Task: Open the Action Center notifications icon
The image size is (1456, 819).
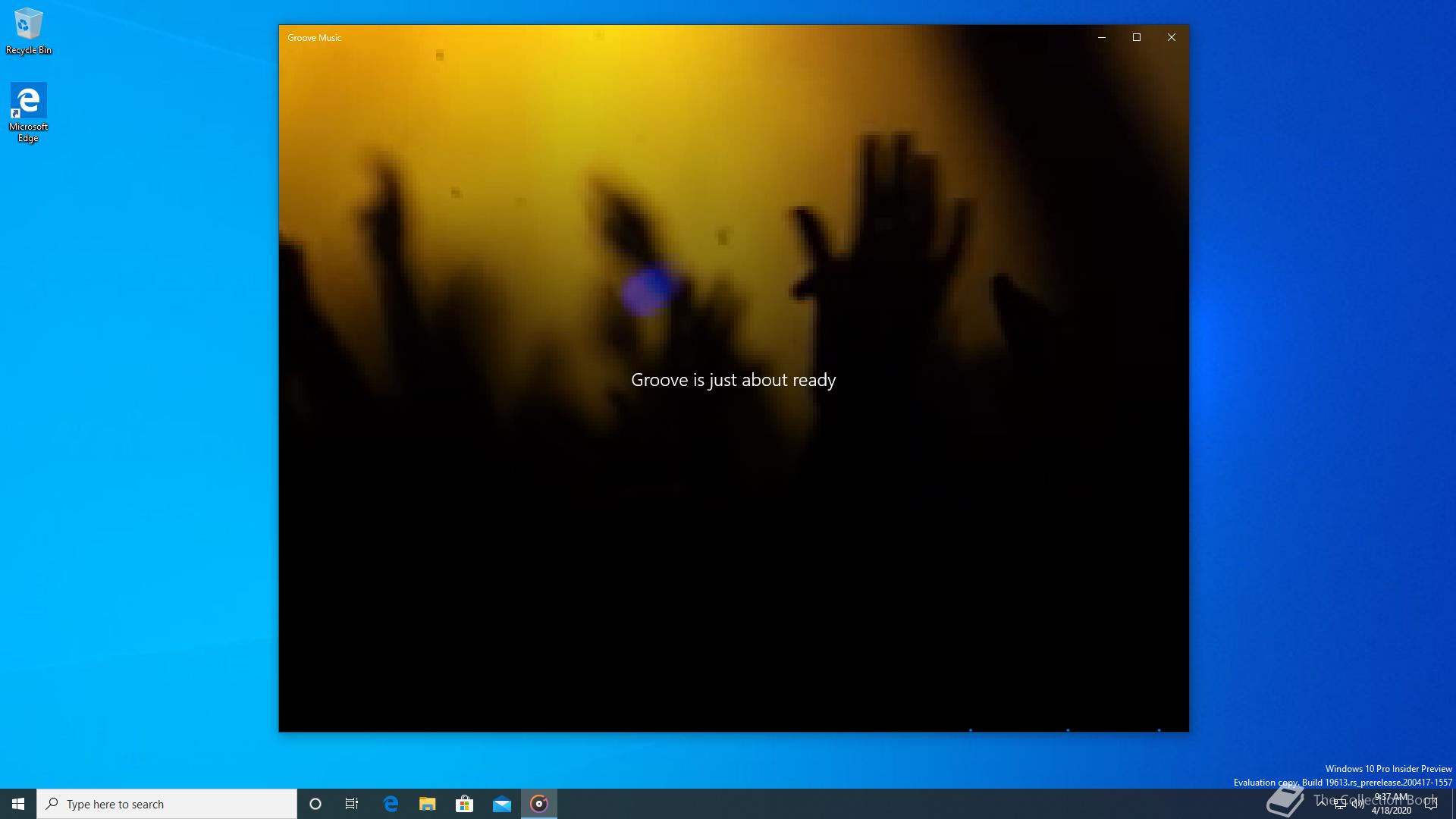Action: point(1431,804)
